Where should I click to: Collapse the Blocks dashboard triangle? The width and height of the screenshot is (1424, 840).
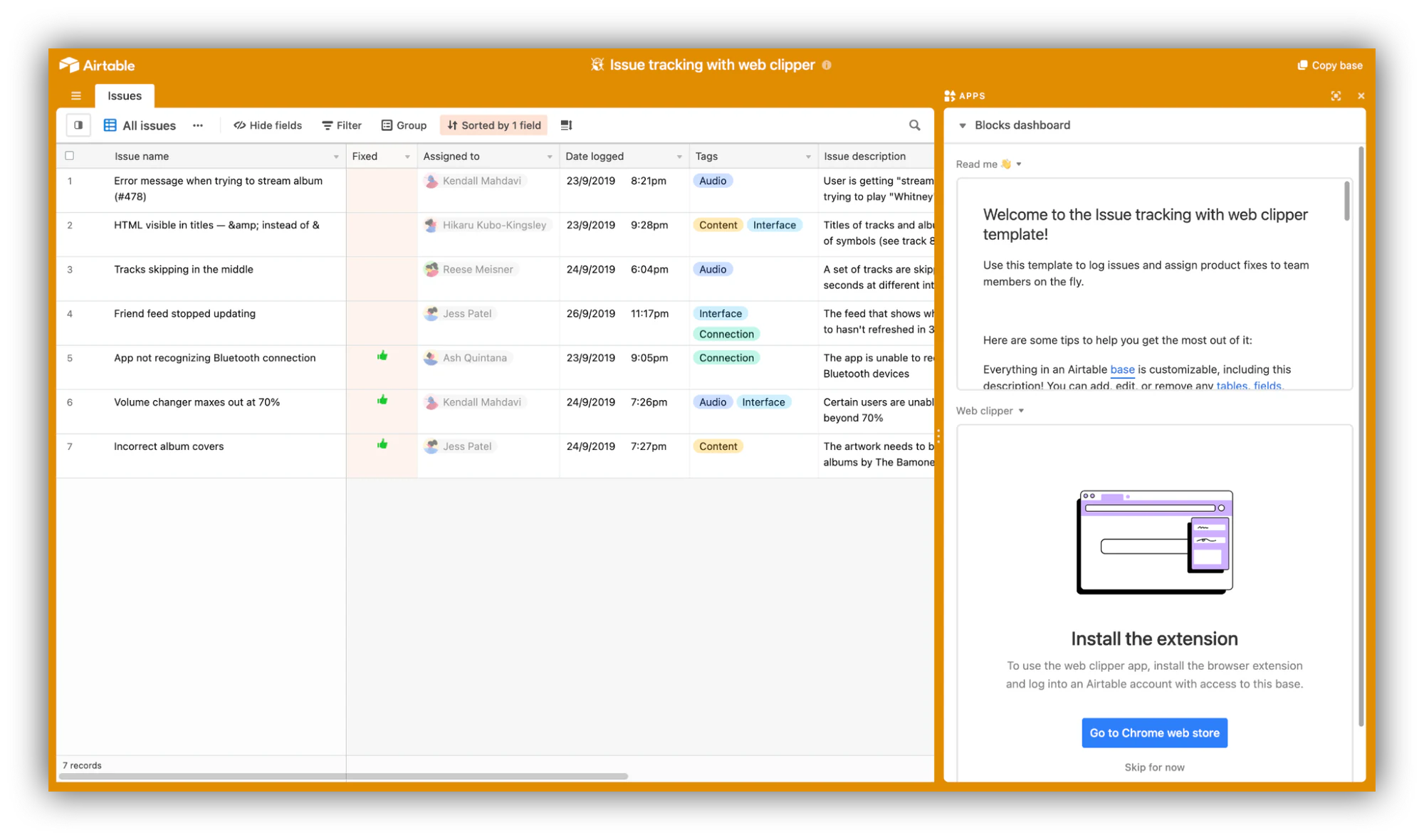(x=963, y=125)
